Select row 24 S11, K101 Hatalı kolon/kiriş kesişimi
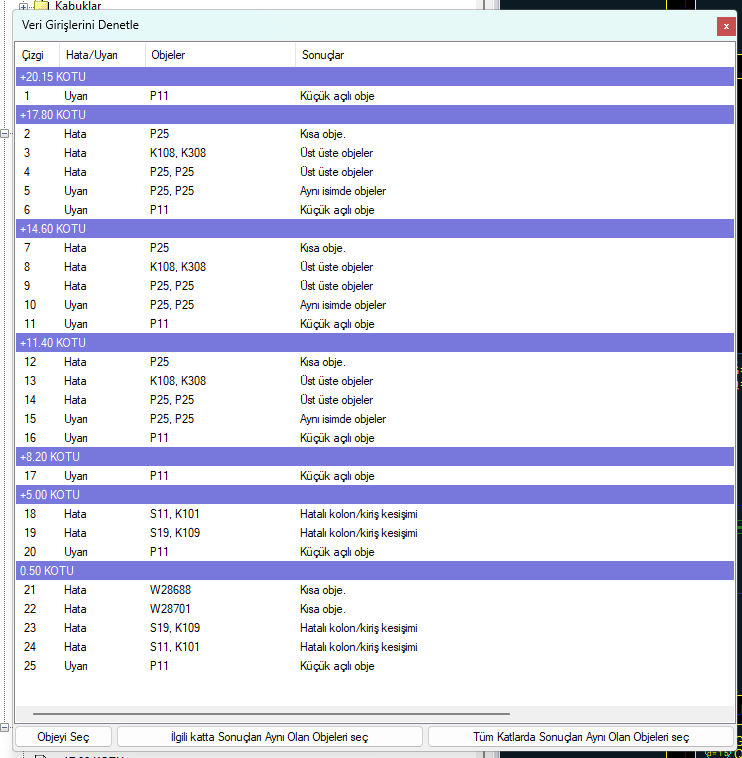Viewport: 742px width, 758px height. pos(375,647)
